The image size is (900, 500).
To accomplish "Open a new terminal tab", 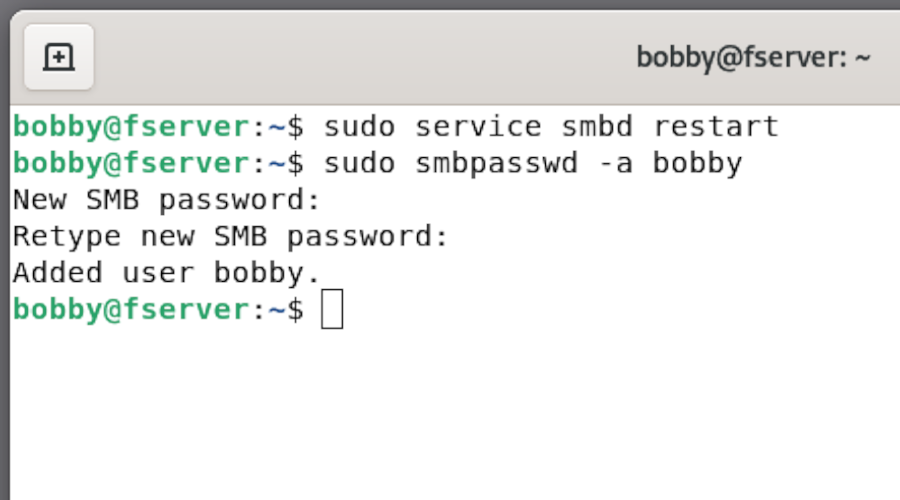I will 59,57.
